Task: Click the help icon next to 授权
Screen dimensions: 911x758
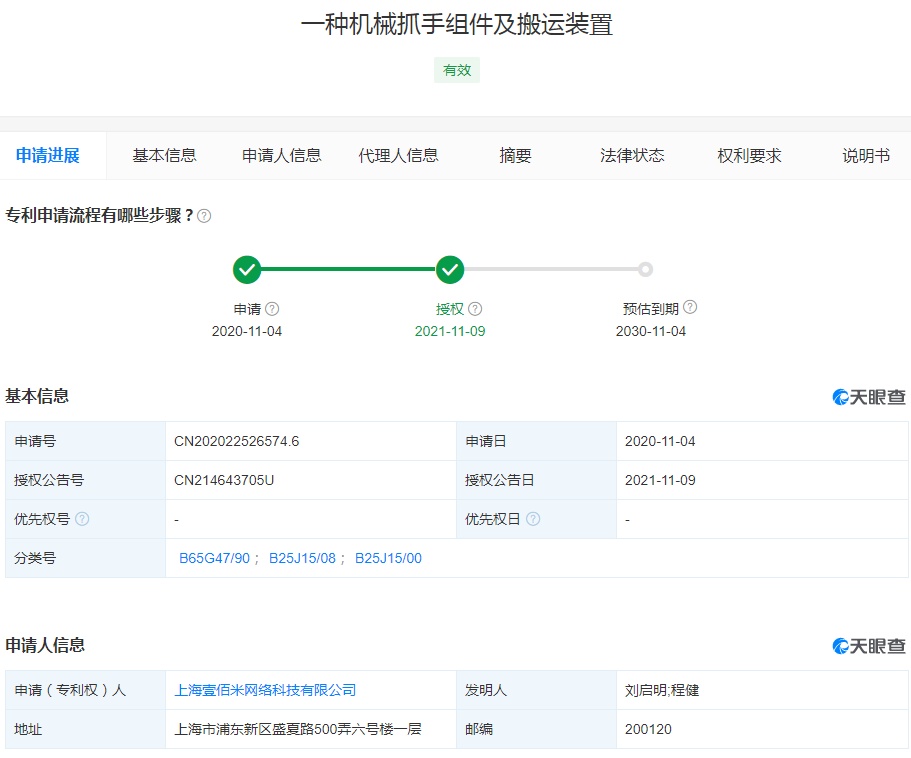Action: (x=475, y=309)
